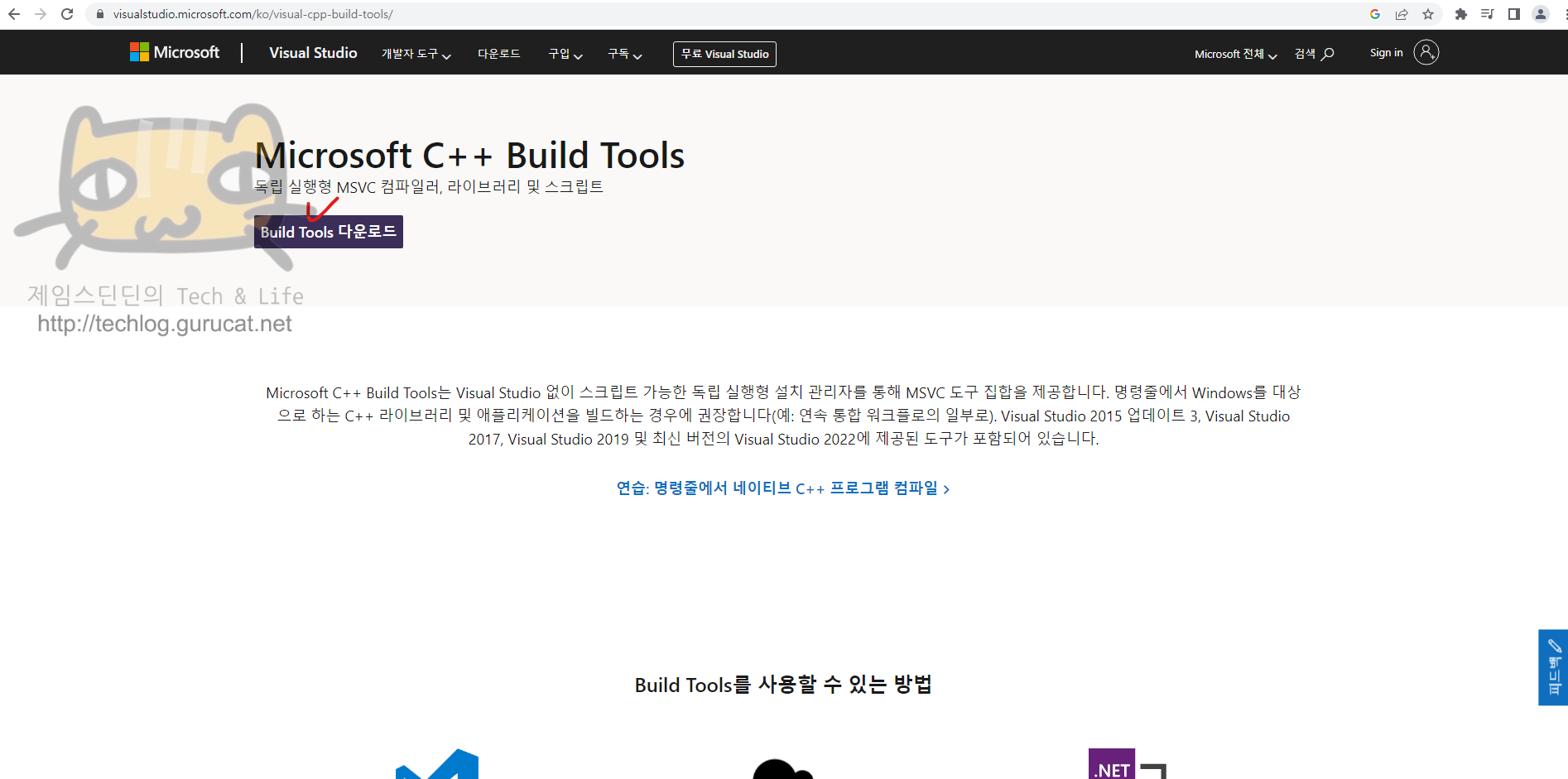This screenshot has height=779, width=1568.
Task: Expand the 개발자 도구 menu
Action: pos(416,54)
